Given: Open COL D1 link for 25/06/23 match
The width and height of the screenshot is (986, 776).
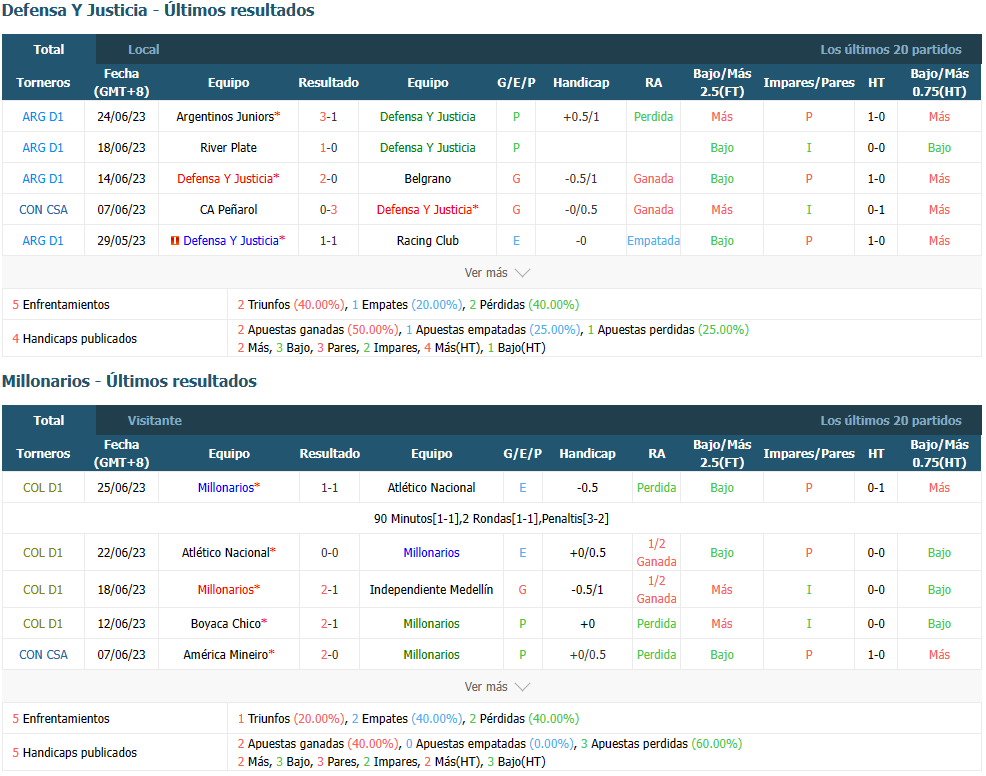Looking at the screenshot, I should (43, 487).
